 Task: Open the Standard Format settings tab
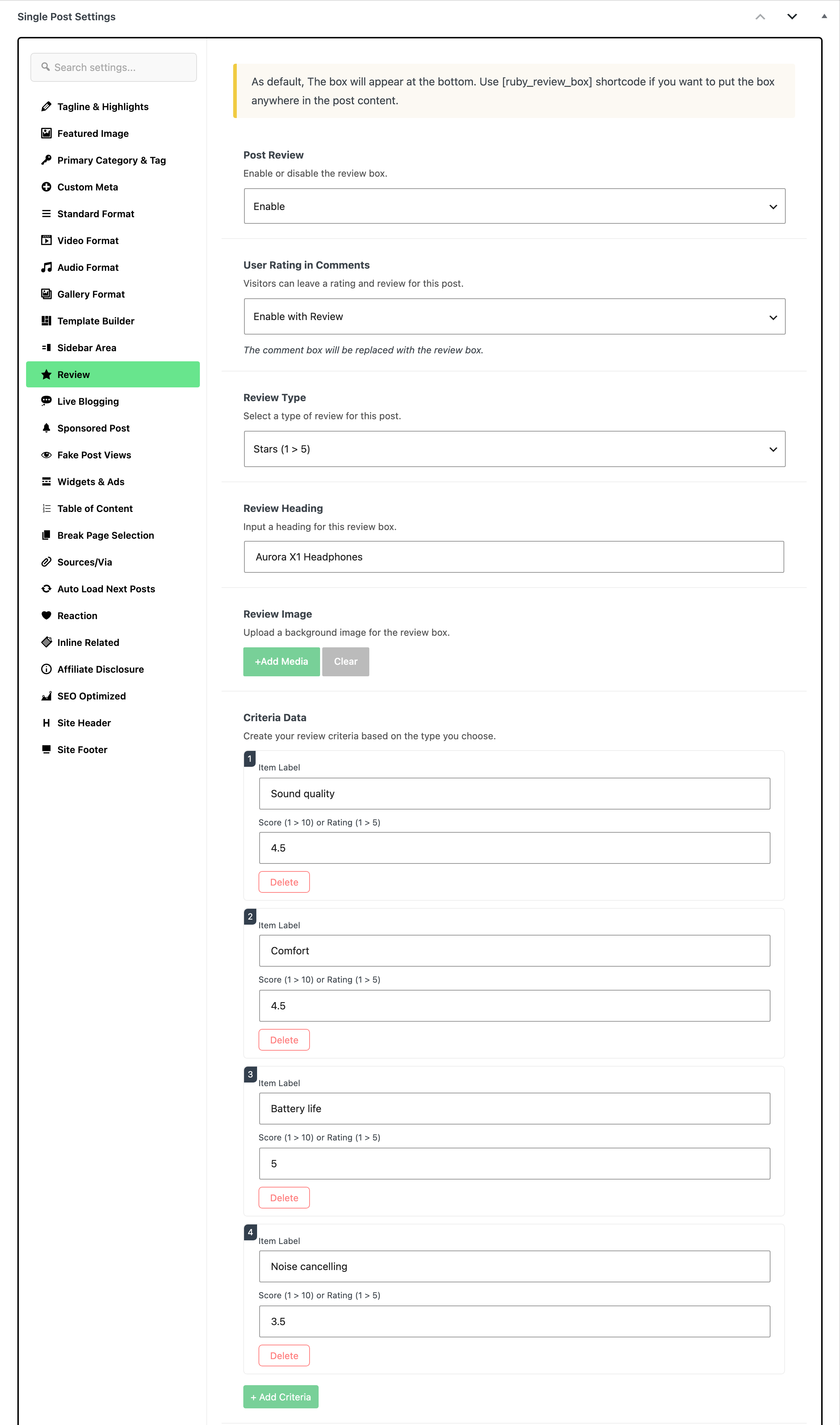[x=113, y=214]
